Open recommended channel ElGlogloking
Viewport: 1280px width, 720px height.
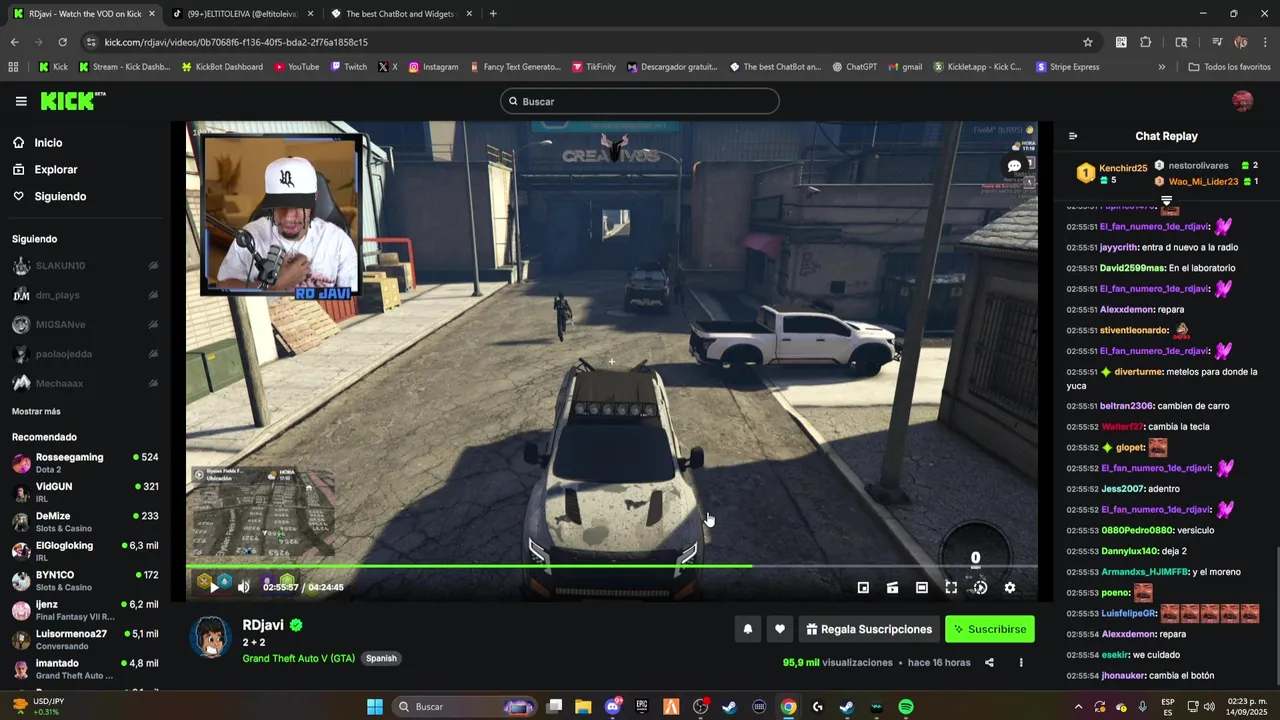[x=85, y=551]
